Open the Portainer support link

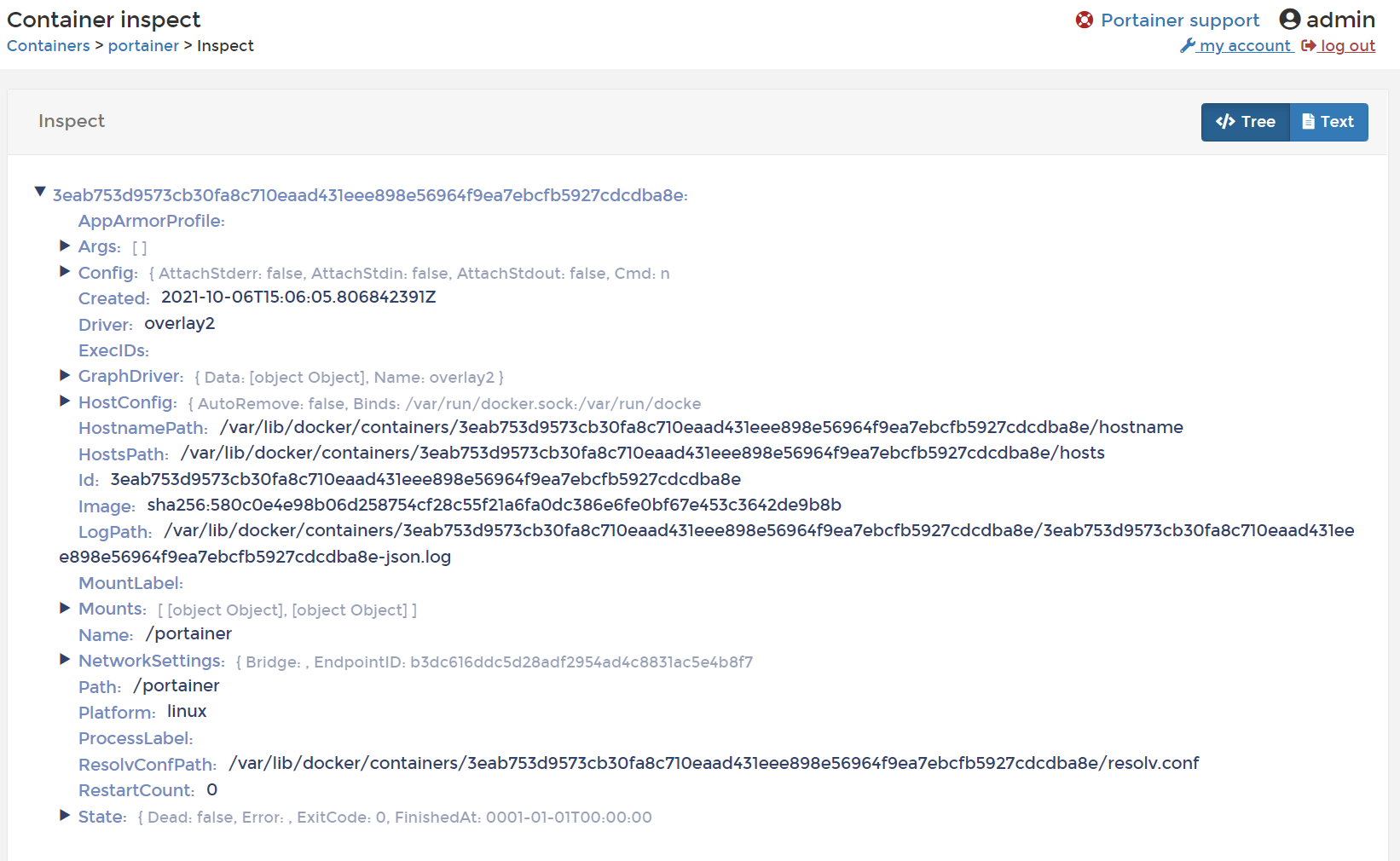[x=1180, y=20]
